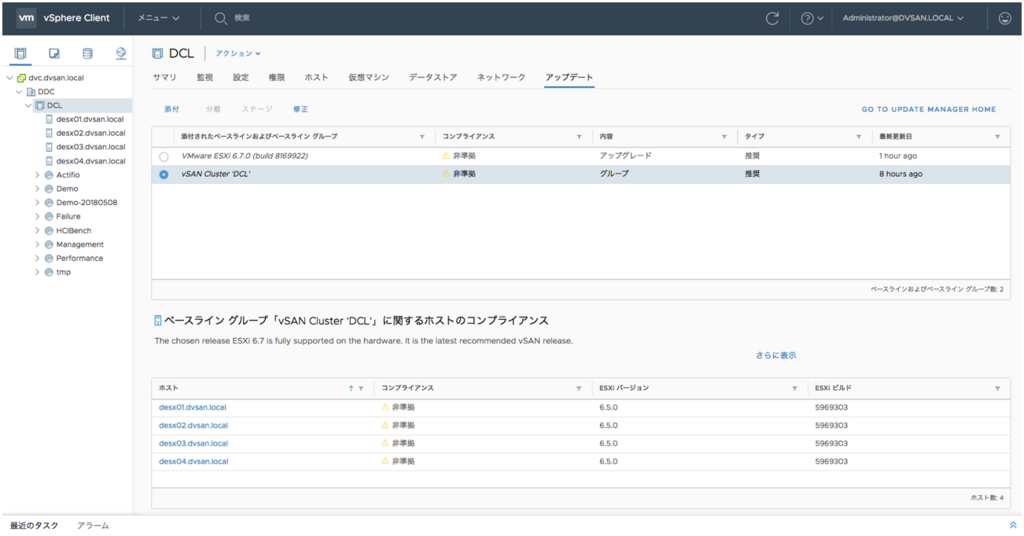Expand the Demo resource pool
1024x536 pixels.
click(37, 189)
